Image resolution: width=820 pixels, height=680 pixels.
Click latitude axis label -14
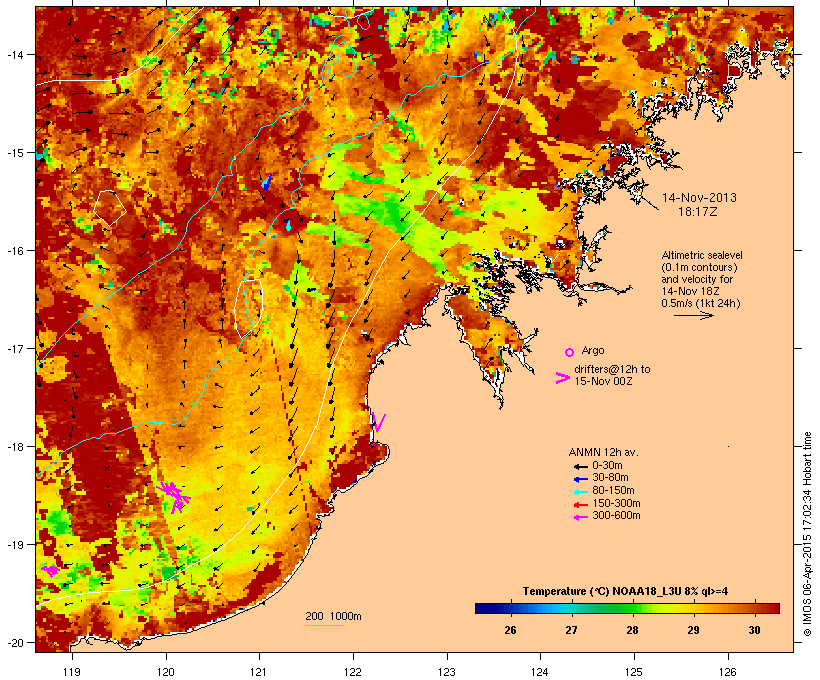[x=15, y=55]
